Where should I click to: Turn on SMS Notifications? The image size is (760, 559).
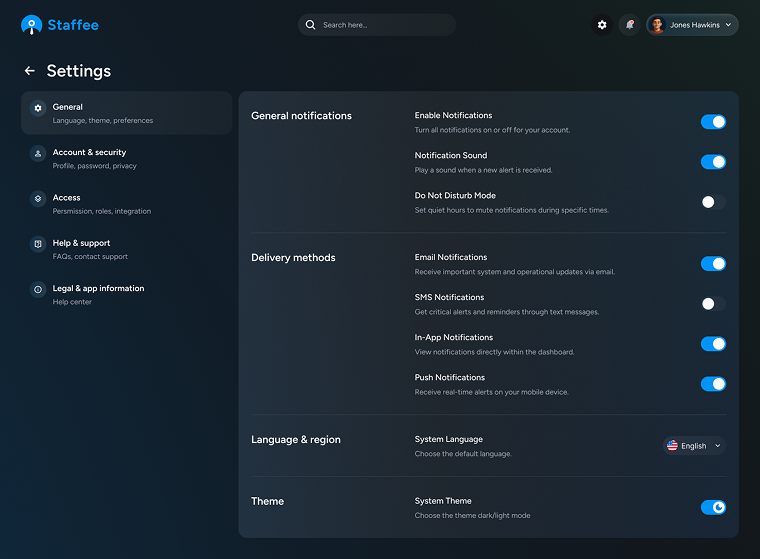(x=713, y=304)
